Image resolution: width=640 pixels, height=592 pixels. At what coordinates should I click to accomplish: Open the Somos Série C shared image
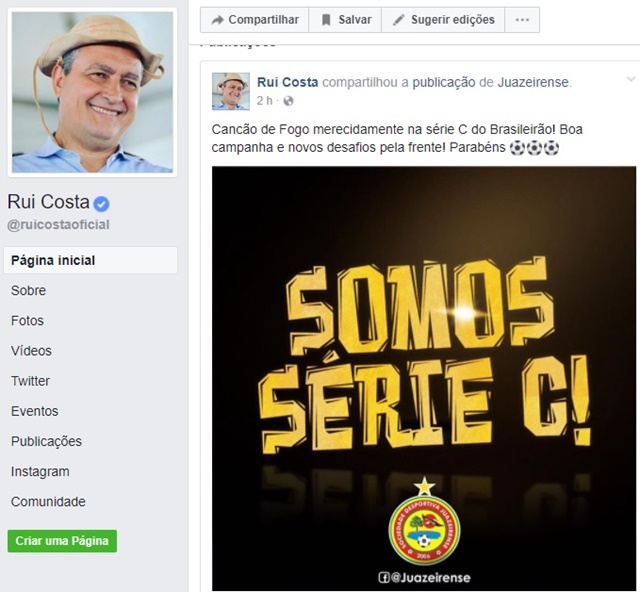424,378
